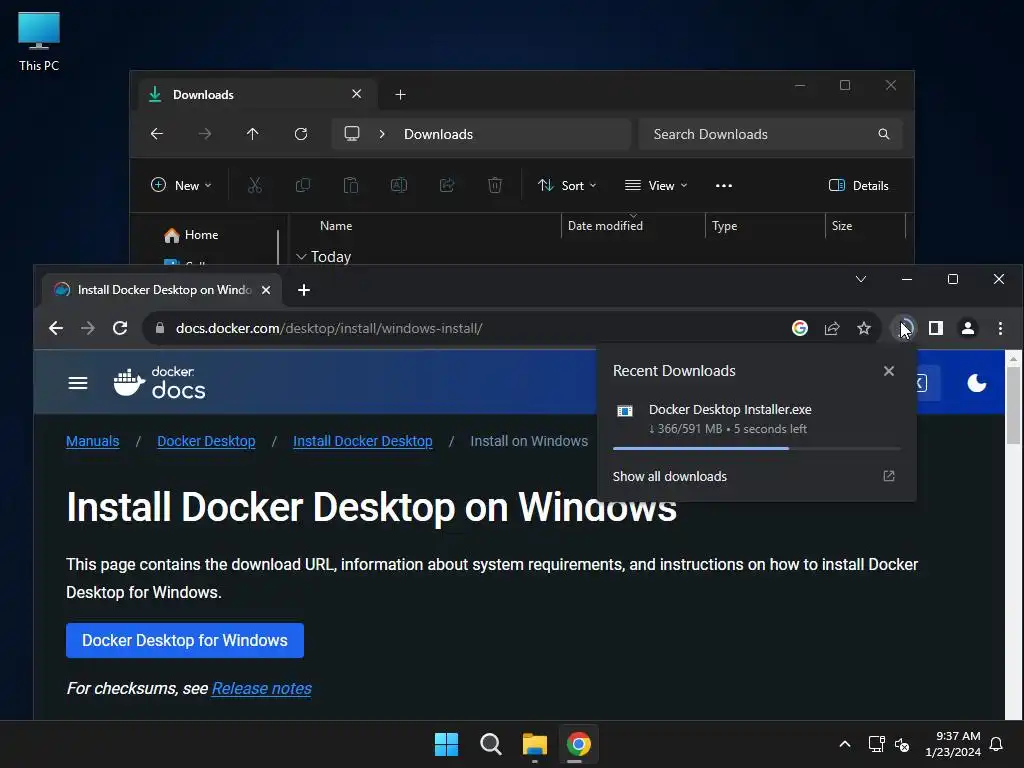Click the Paste icon in Explorer toolbar
The image size is (1024, 768).
[351, 185]
